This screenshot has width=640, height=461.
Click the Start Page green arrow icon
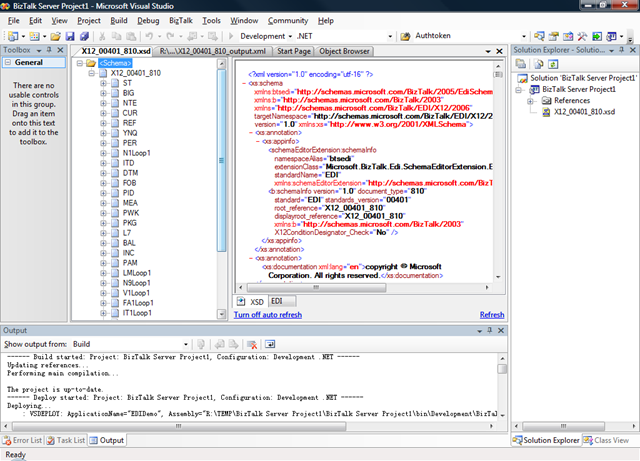coord(597,36)
